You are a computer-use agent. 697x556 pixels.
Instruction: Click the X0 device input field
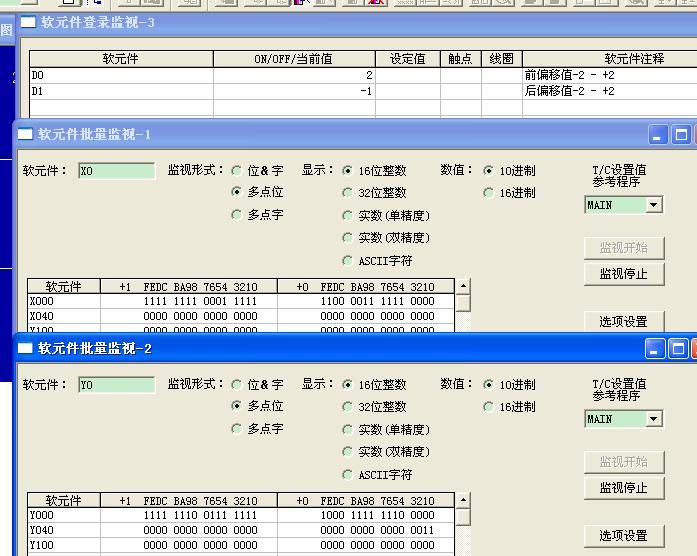click(x=116, y=171)
